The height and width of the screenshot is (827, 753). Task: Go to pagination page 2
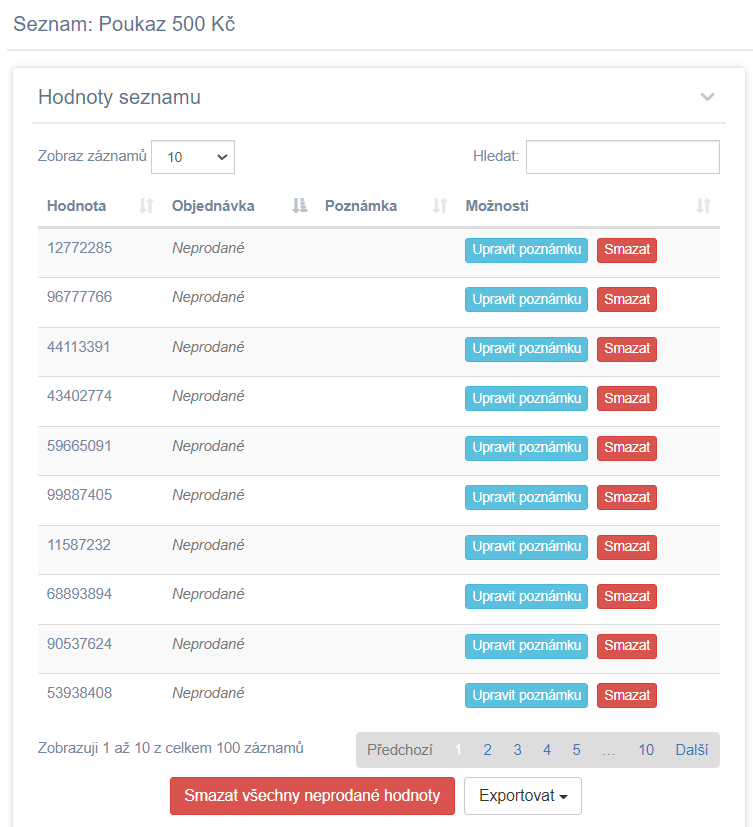pos(487,749)
